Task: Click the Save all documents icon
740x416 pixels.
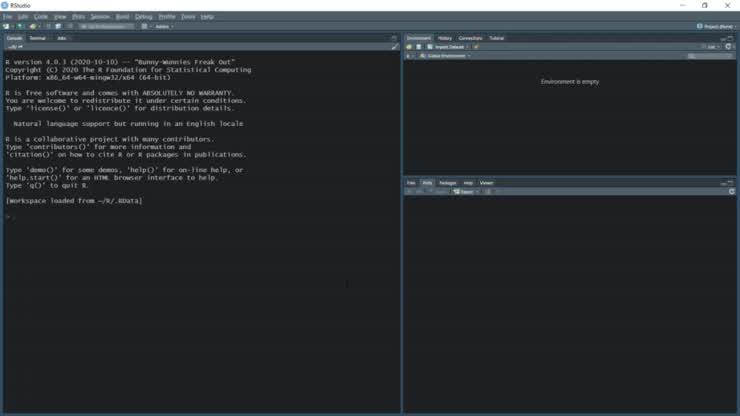Action: coord(58,26)
